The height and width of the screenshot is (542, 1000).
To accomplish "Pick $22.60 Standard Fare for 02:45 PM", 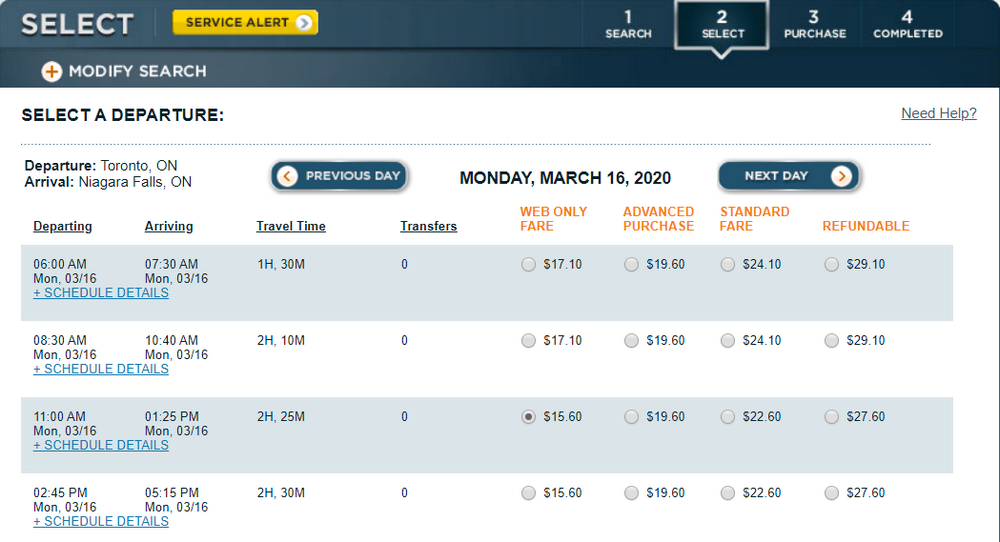I will (x=727, y=493).
